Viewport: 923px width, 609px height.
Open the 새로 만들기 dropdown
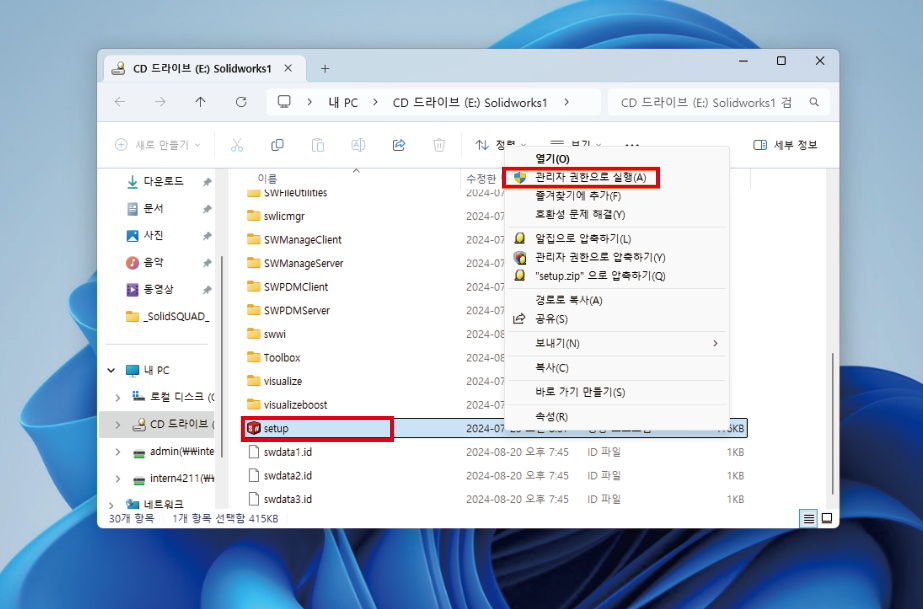[x=158, y=145]
